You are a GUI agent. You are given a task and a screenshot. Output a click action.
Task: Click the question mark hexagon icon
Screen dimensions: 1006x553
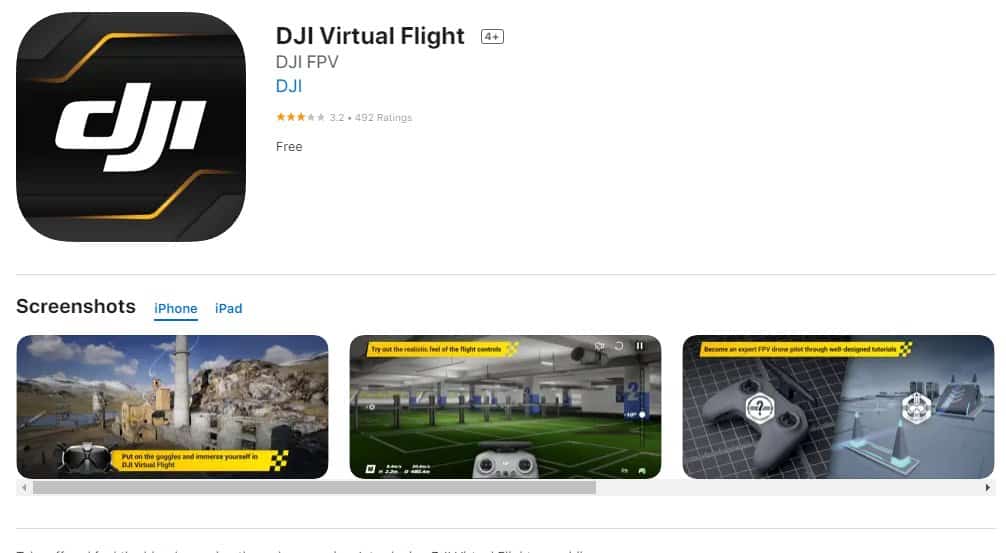click(x=760, y=407)
